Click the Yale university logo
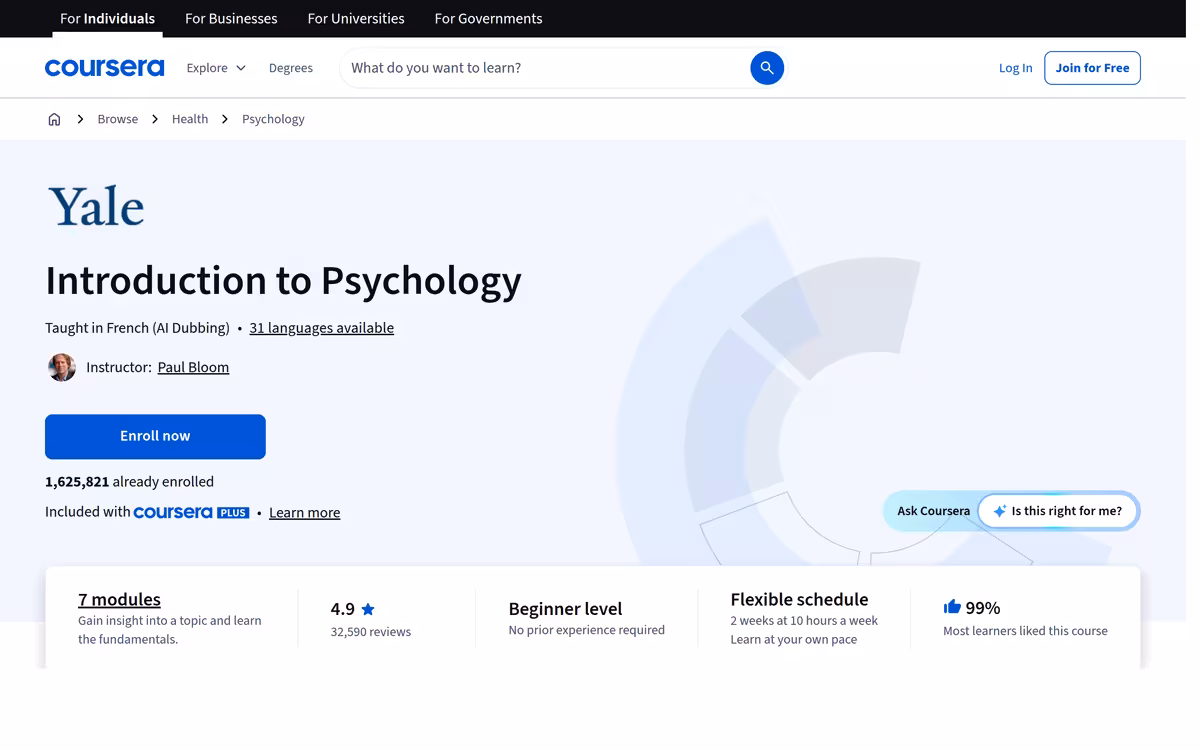Viewport: 1200px width, 750px height. (x=96, y=206)
